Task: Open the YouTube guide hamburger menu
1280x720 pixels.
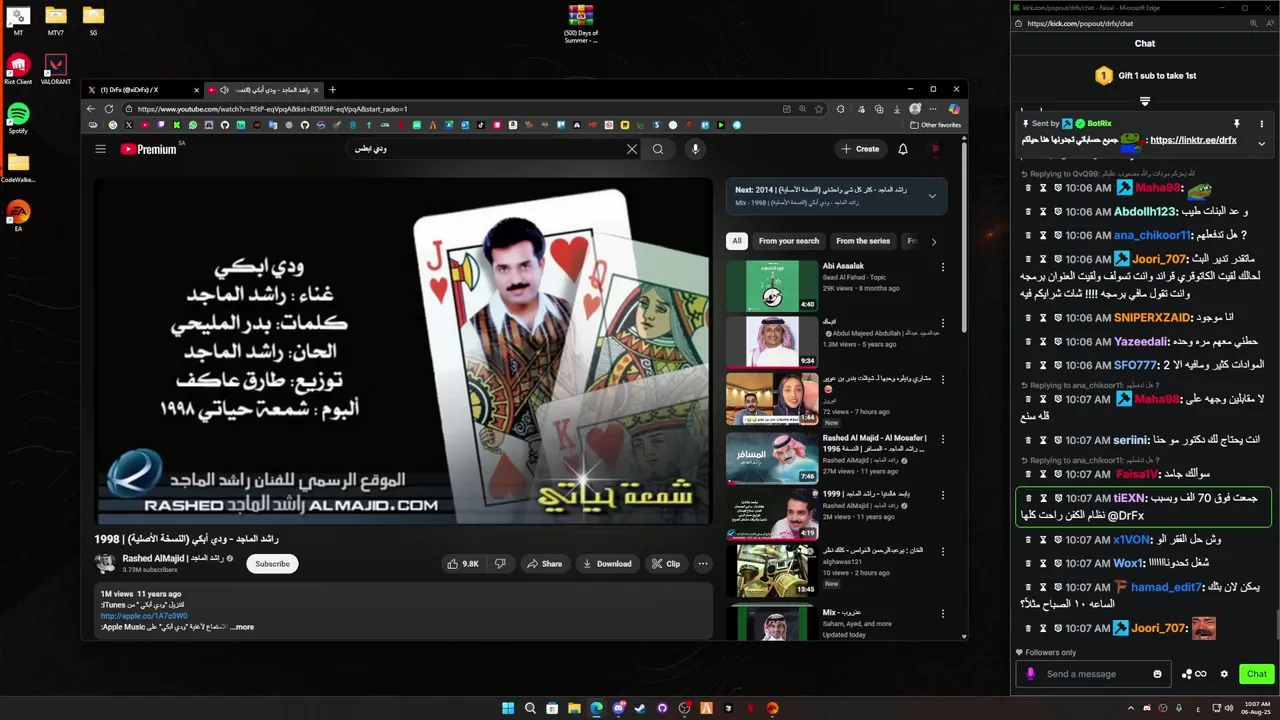Action: [100, 149]
